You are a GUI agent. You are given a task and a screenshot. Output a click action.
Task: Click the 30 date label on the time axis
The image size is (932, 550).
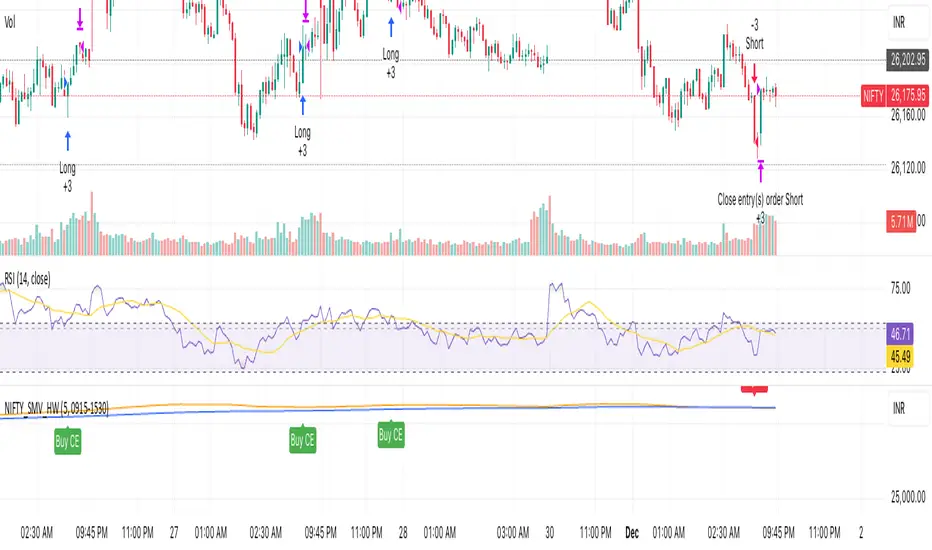tap(549, 533)
